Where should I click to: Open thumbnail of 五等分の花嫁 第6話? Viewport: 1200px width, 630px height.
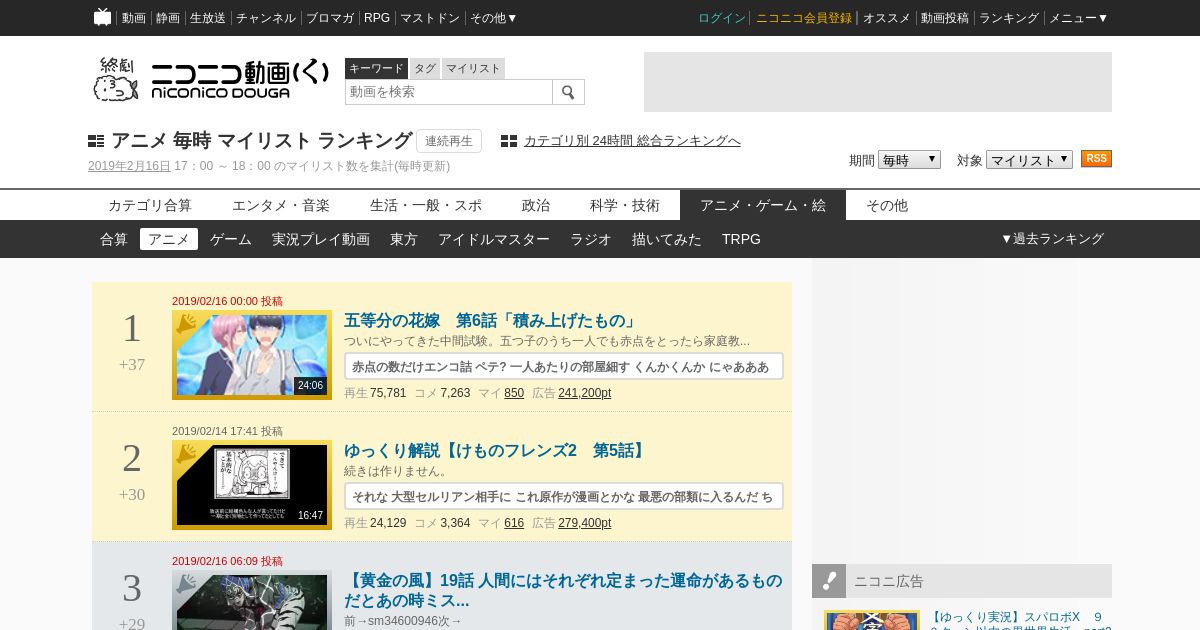252,355
